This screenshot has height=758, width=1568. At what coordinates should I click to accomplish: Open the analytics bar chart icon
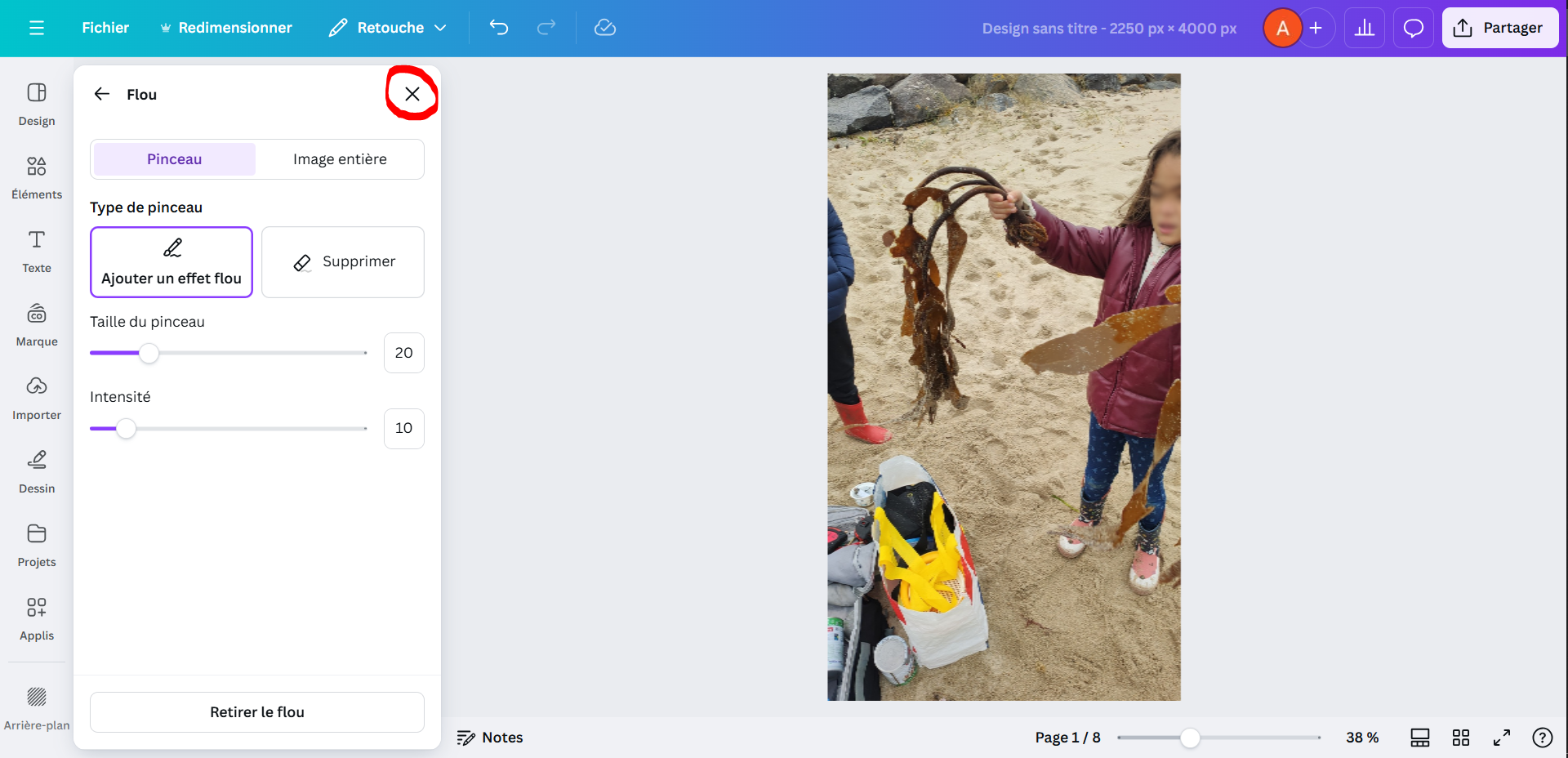coord(1364,28)
